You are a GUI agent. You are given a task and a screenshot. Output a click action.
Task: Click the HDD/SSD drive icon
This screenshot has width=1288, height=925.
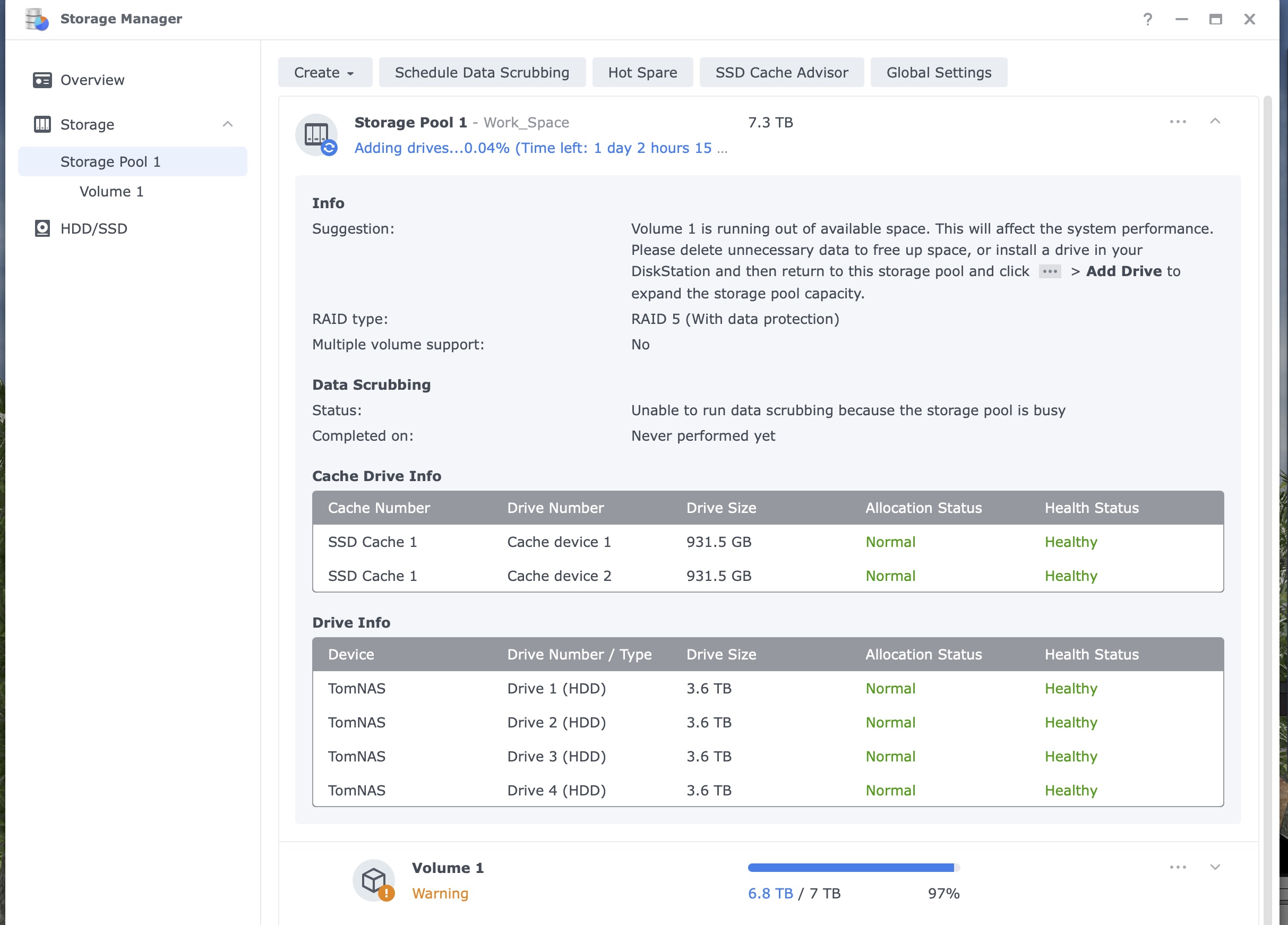click(x=42, y=228)
